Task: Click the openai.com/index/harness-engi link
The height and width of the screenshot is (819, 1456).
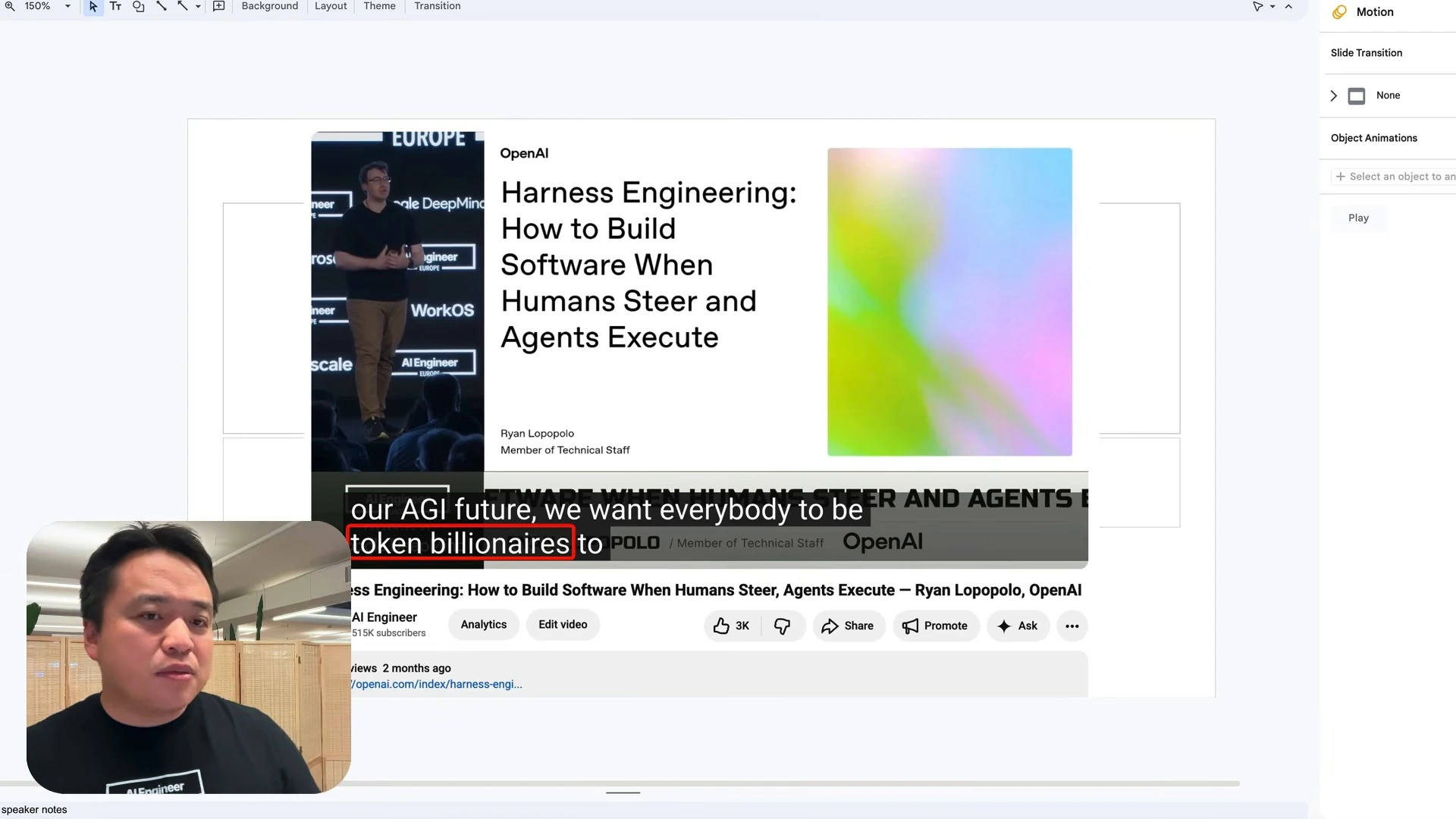Action: click(437, 684)
